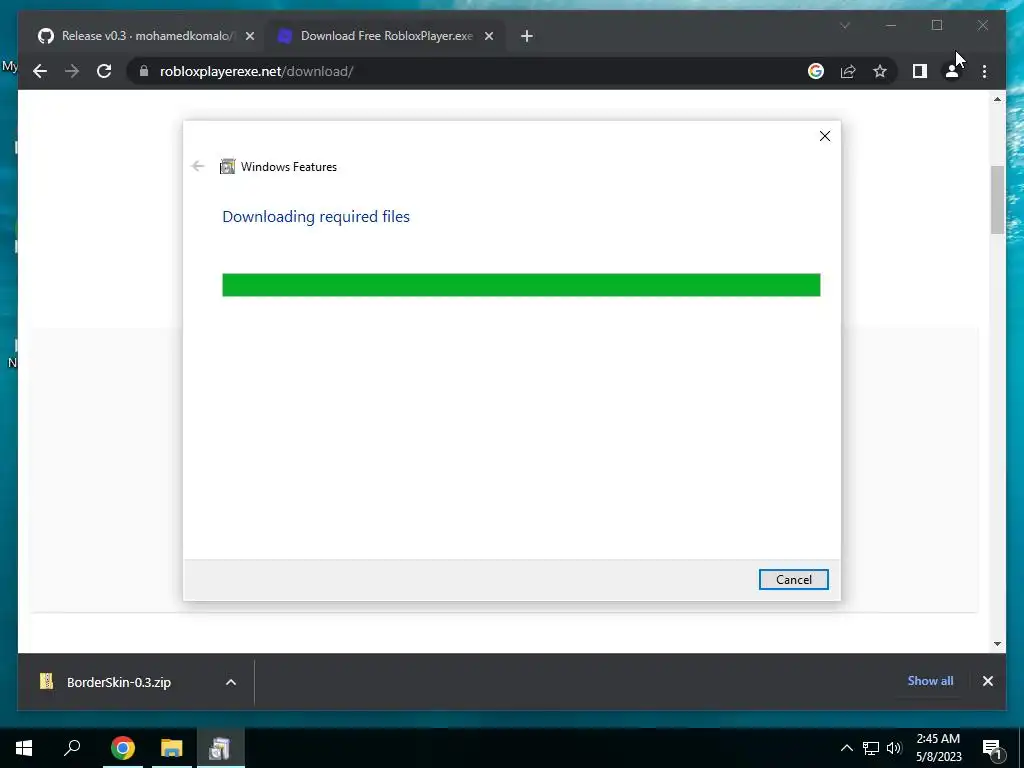Open the notification center icon
The width and height of the screenshot is (1024, 768).
click(992, 748)
